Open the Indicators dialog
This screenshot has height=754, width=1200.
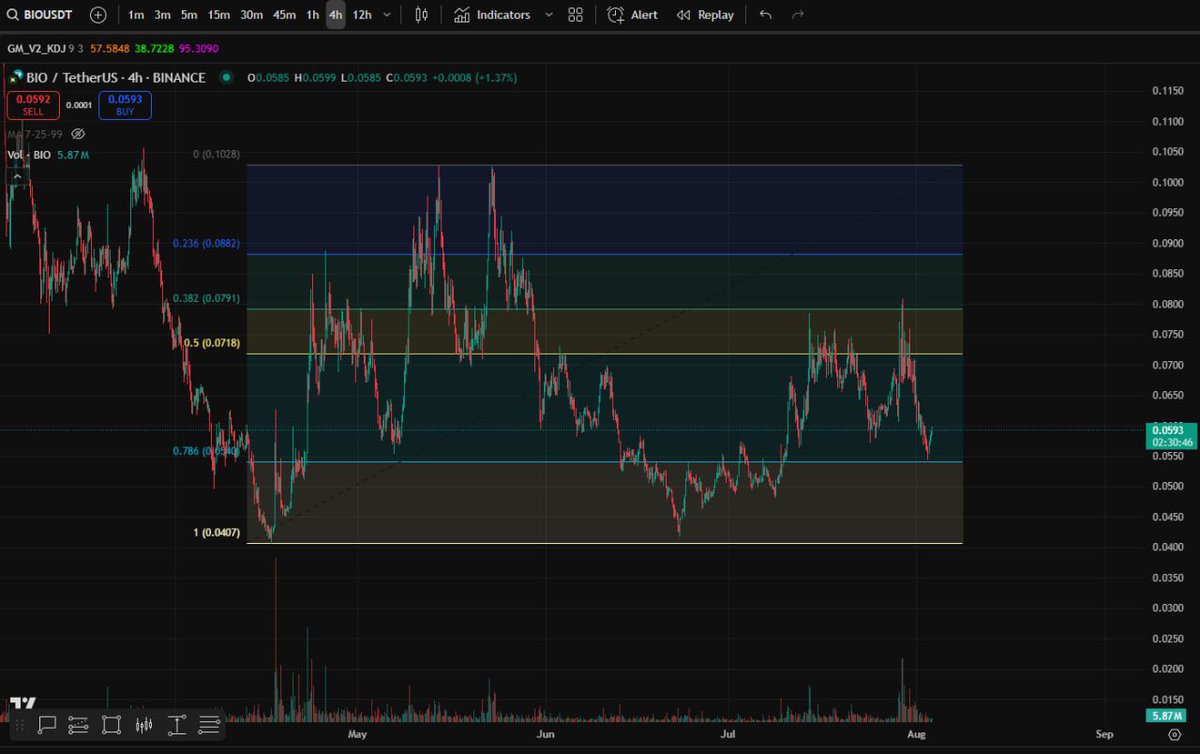492,15
